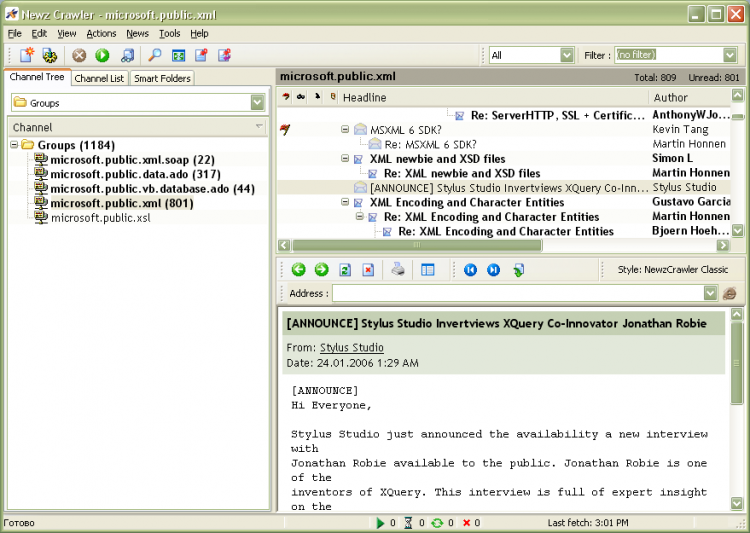Open the Search magnifier tool
Screen dimensions: 750x533
pos(155,55)
